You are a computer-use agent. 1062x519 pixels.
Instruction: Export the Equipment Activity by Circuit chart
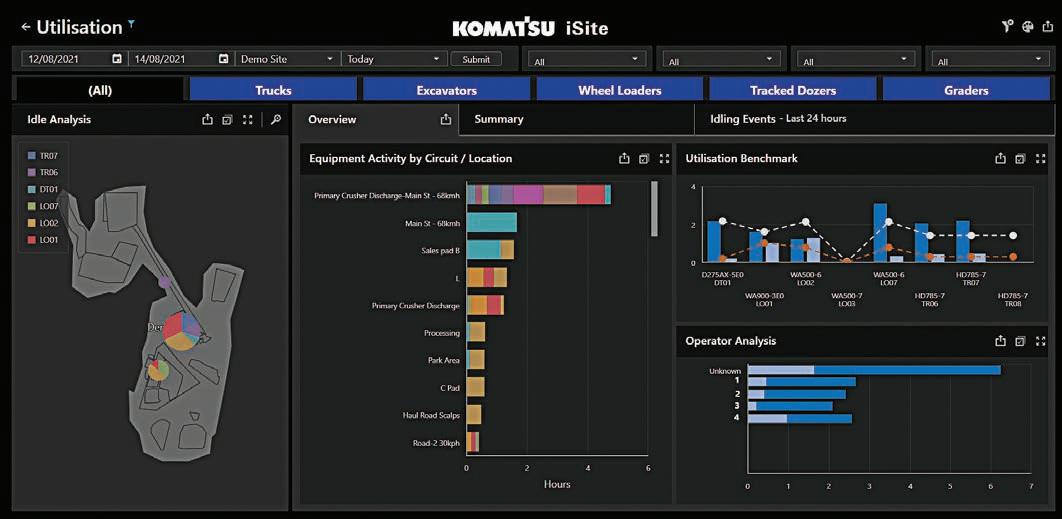(x=624, y=159)
